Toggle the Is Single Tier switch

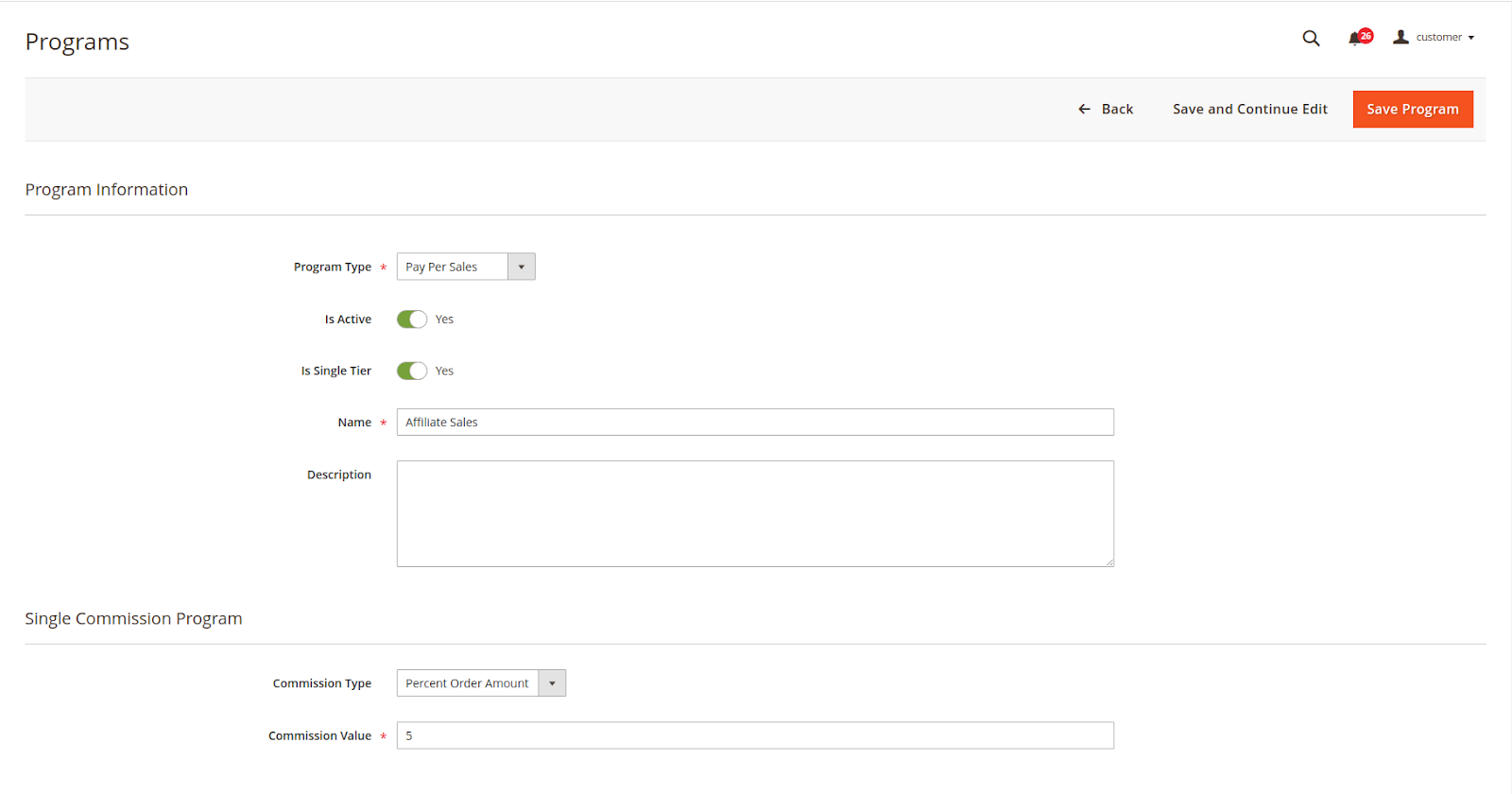[412, 371]
